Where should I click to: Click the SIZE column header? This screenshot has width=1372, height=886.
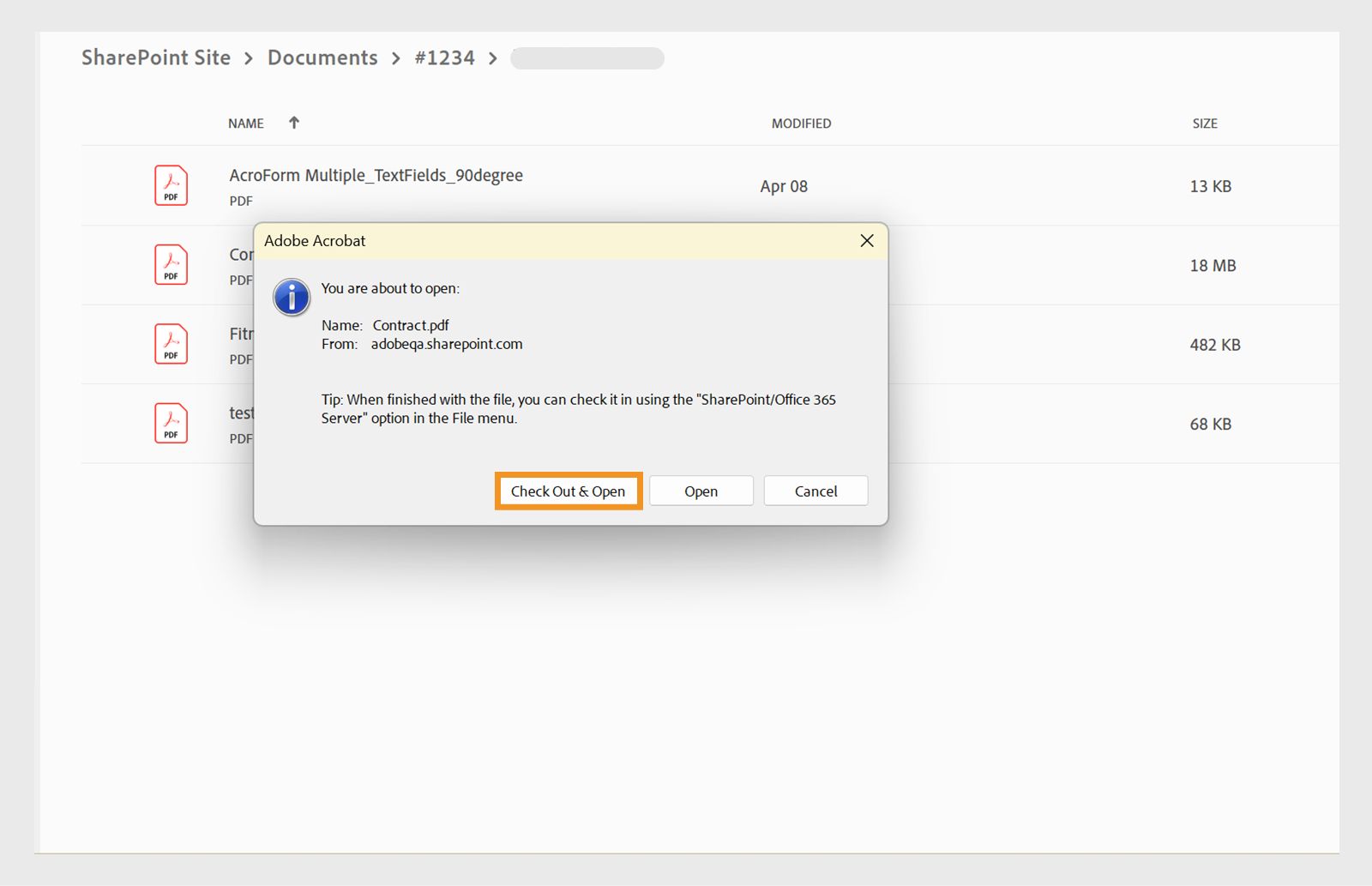[x=1206, y=123]
